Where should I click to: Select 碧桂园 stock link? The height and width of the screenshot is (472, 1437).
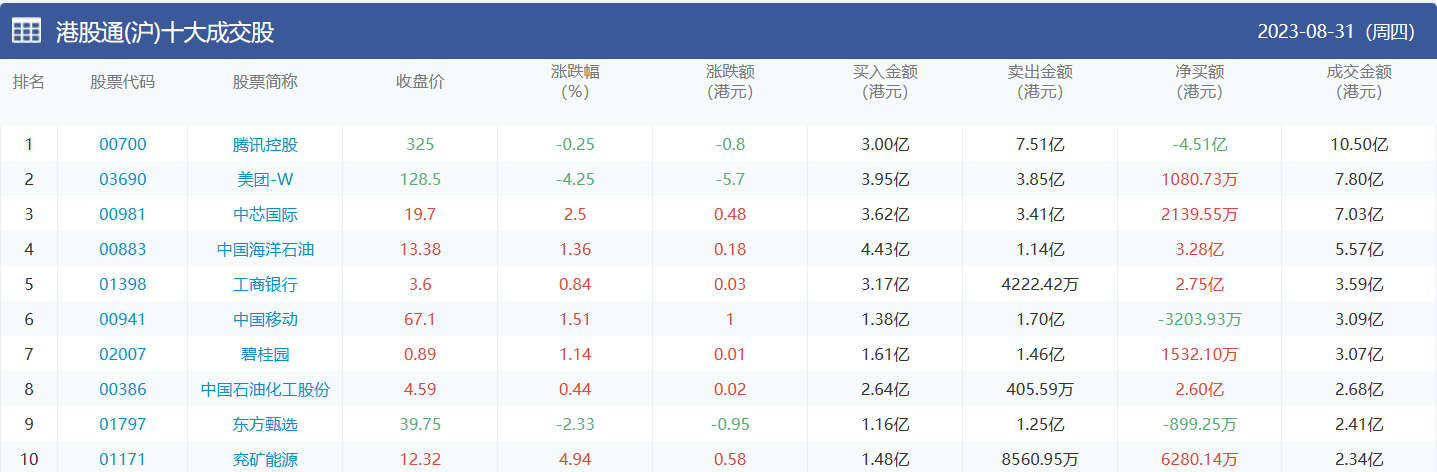pyautogui.click(x=265, y=354)
